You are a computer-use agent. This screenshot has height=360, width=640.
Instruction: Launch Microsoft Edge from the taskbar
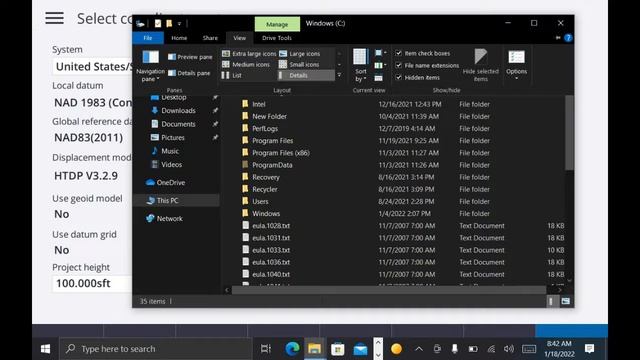pos(292,349)
